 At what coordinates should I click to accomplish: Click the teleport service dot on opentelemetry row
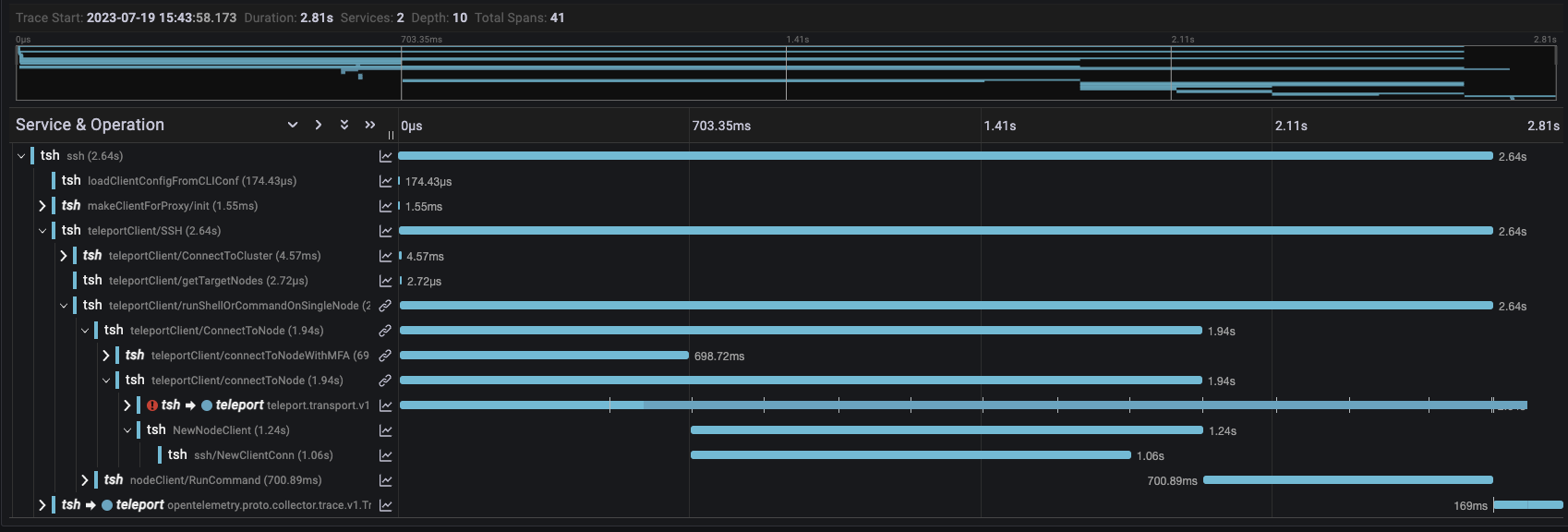pos(107,505)
